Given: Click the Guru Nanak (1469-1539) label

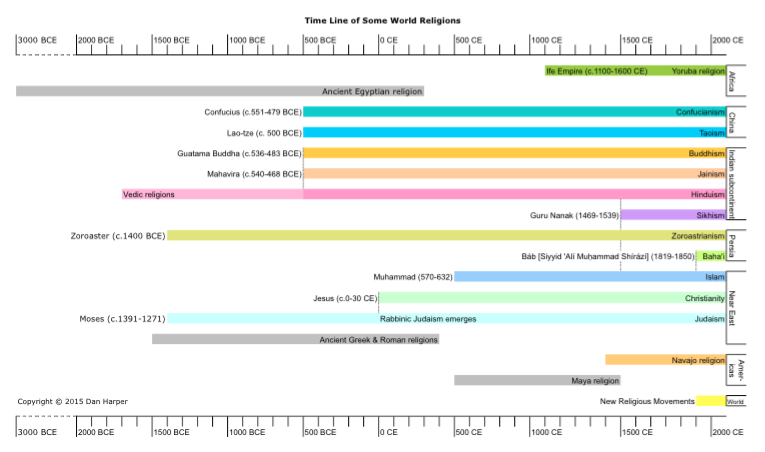Looking at the screenshot, I should 574,215.
